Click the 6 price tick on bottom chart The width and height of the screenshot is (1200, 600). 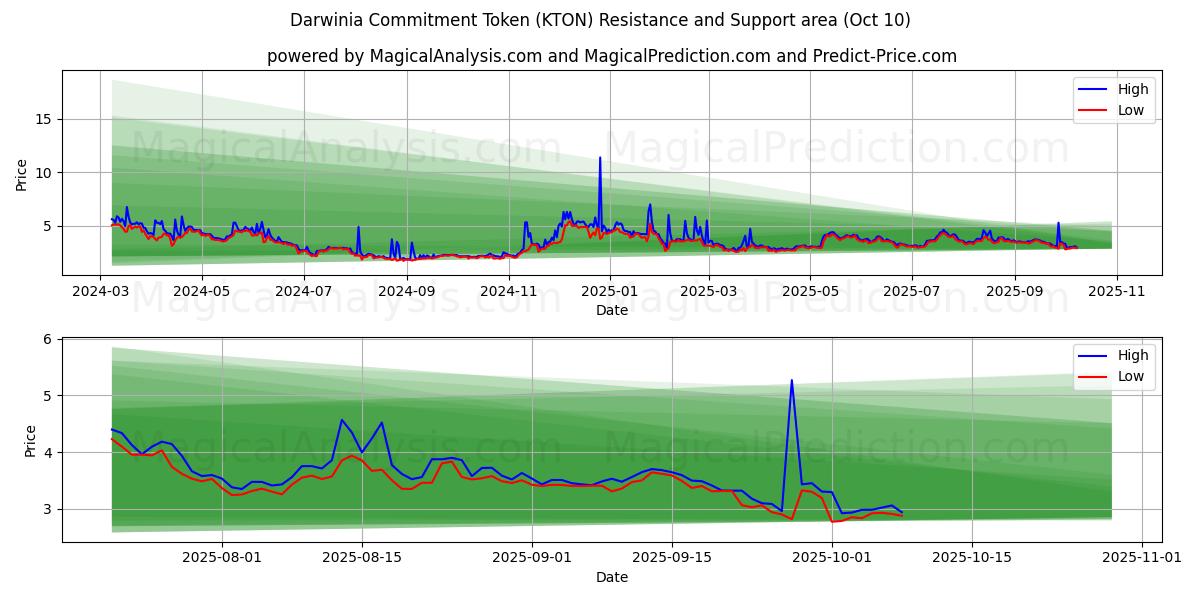coord(48,339)
